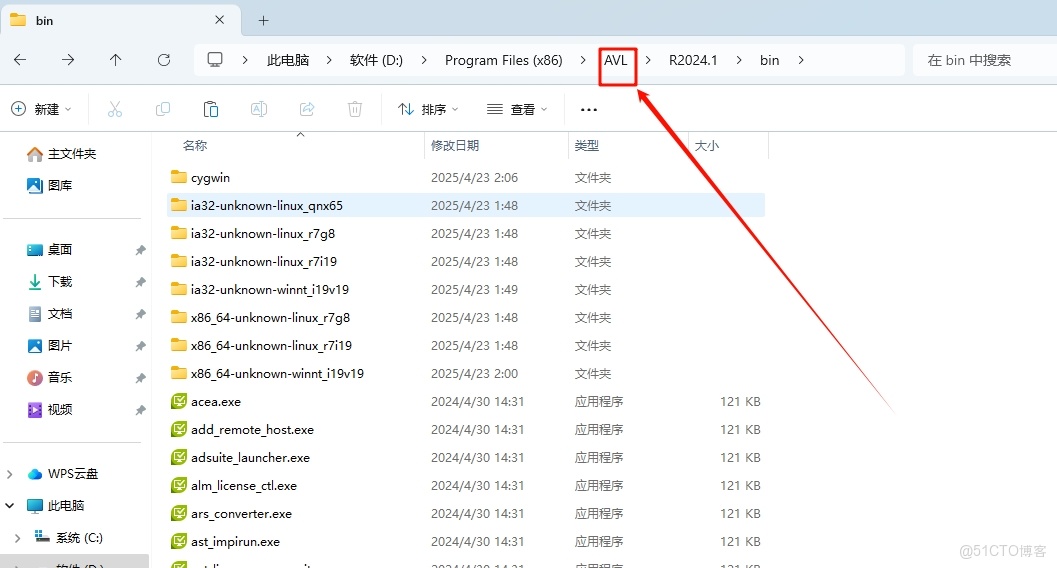Sort by 修改日期 column header

(x=455, y=146)
